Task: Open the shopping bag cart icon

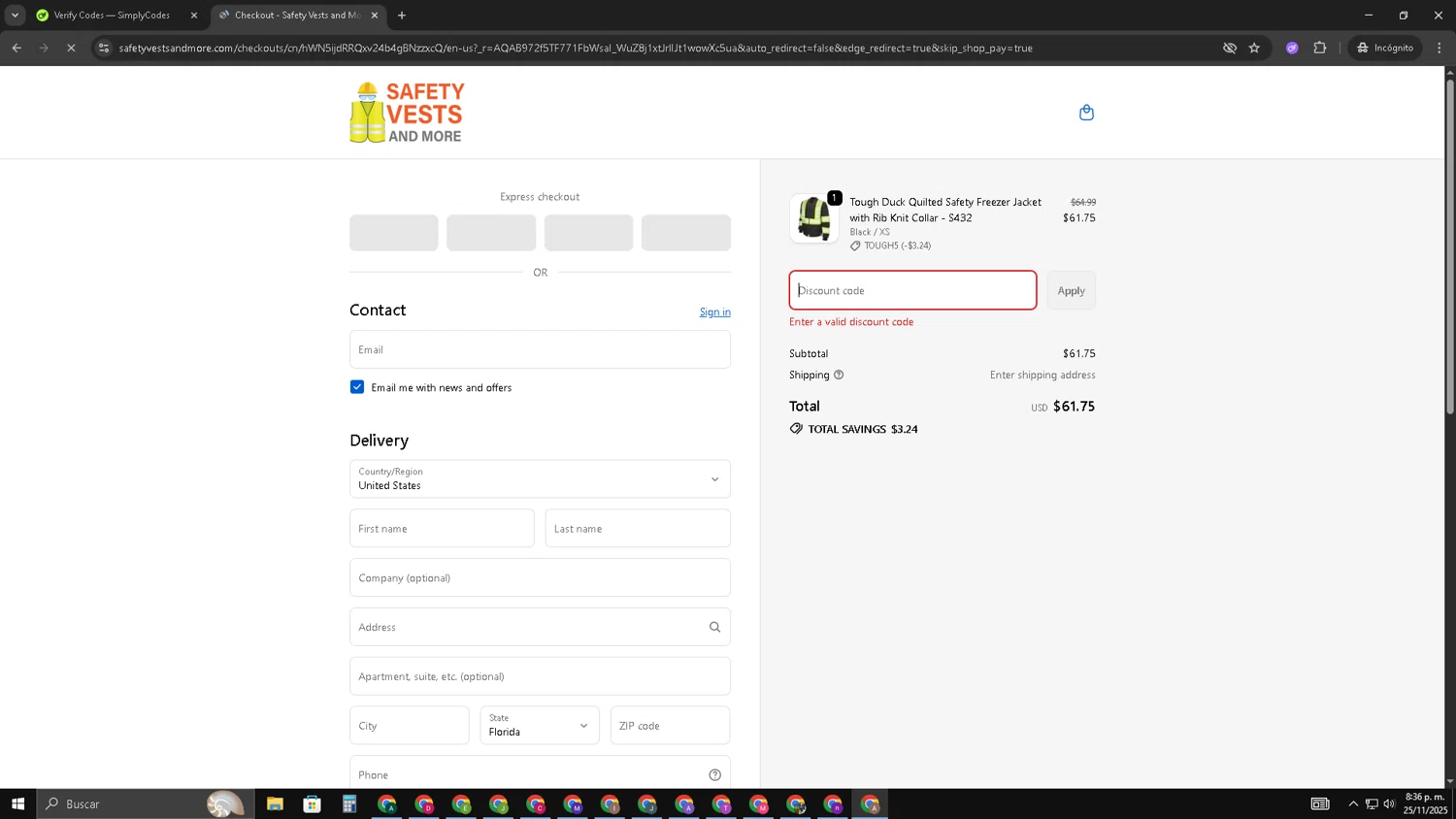Action: pyautogui.click(x=1086, y=113)
